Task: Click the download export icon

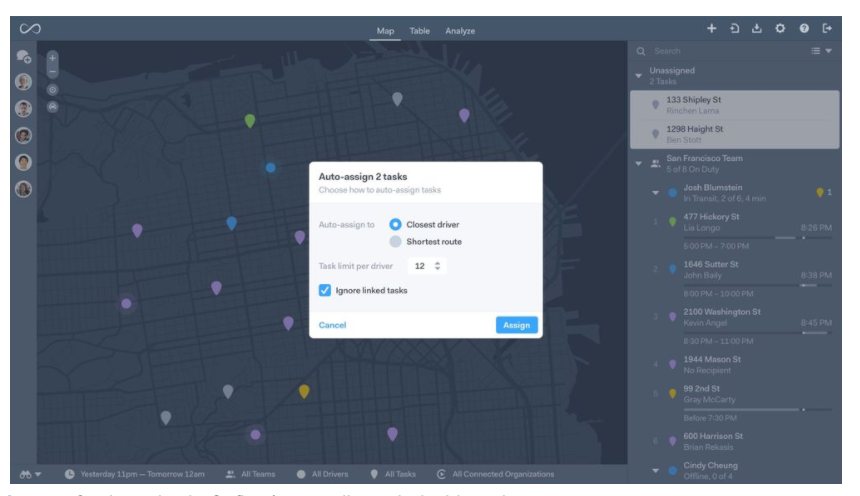Action: click(x=757, y=29)
